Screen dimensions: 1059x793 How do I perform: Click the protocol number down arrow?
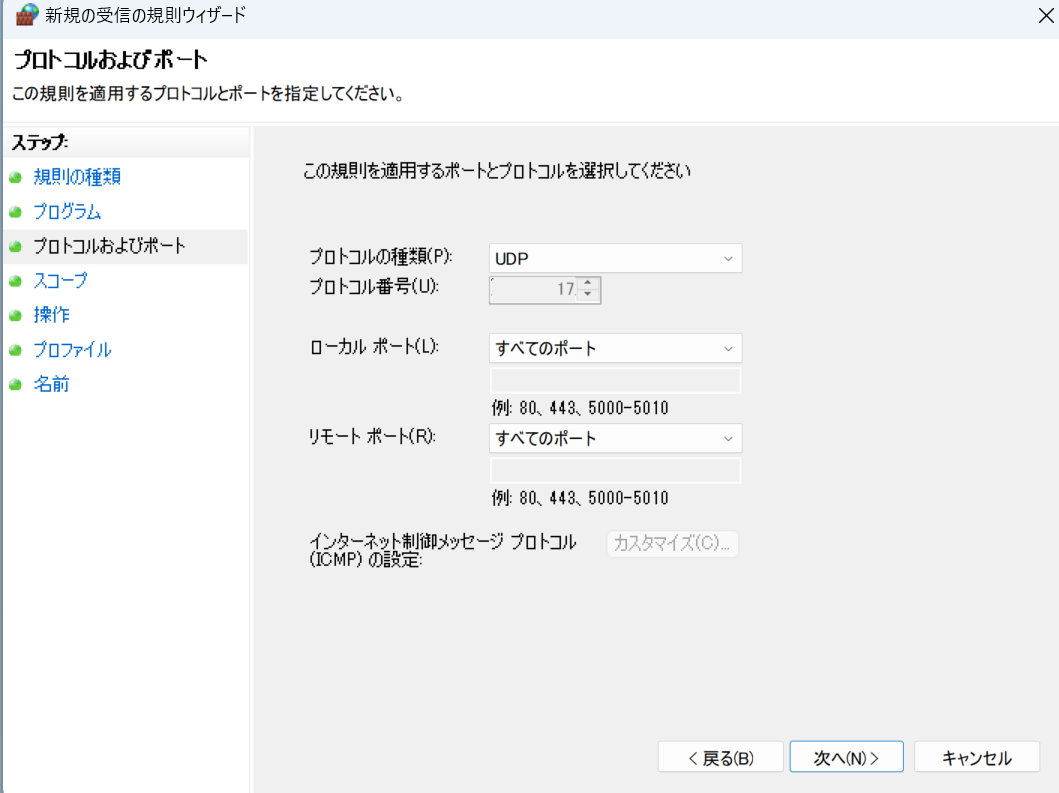(x=589, y=295)
